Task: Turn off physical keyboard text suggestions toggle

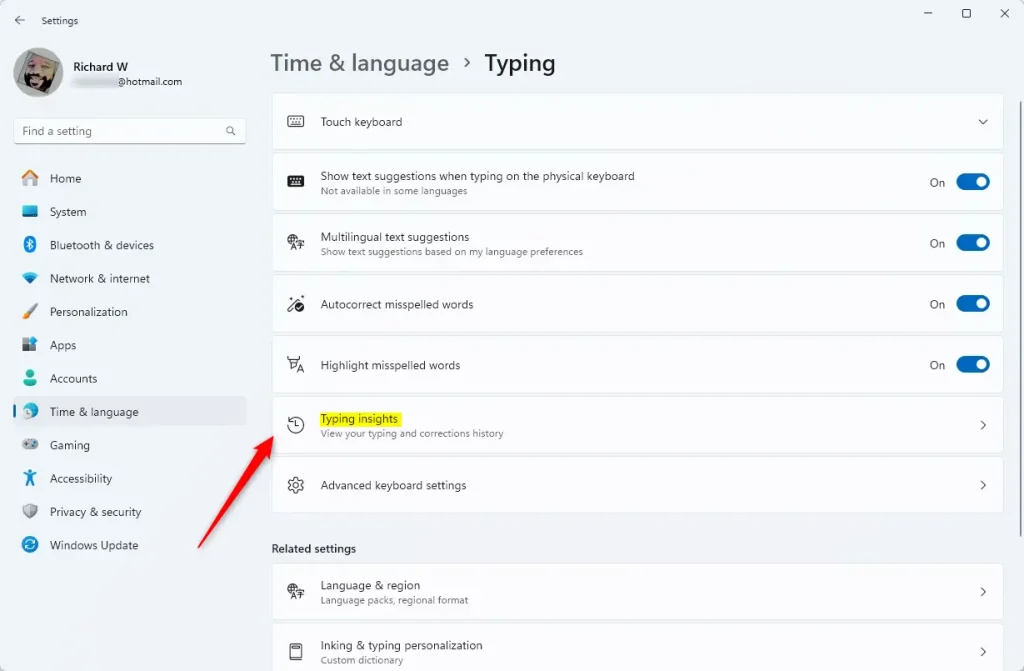Action: click(x=972, y=182)
